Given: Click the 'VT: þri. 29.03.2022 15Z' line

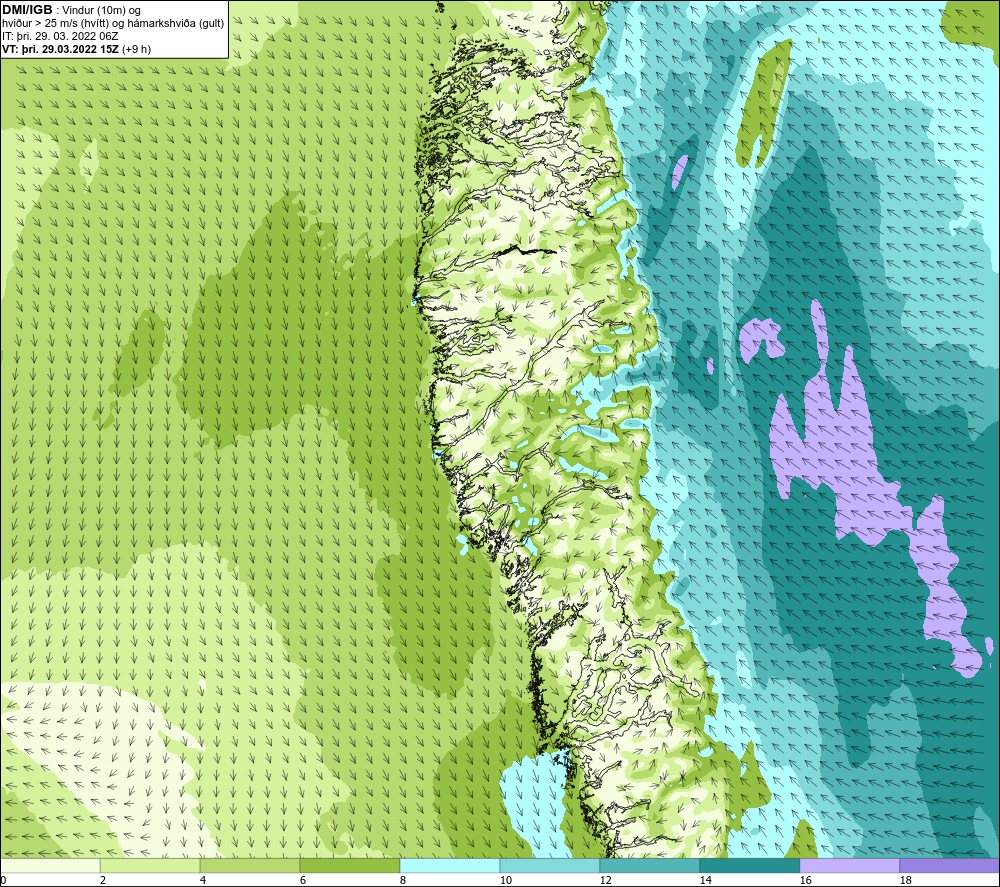Looking at the screenshot, I should (60, 48).
